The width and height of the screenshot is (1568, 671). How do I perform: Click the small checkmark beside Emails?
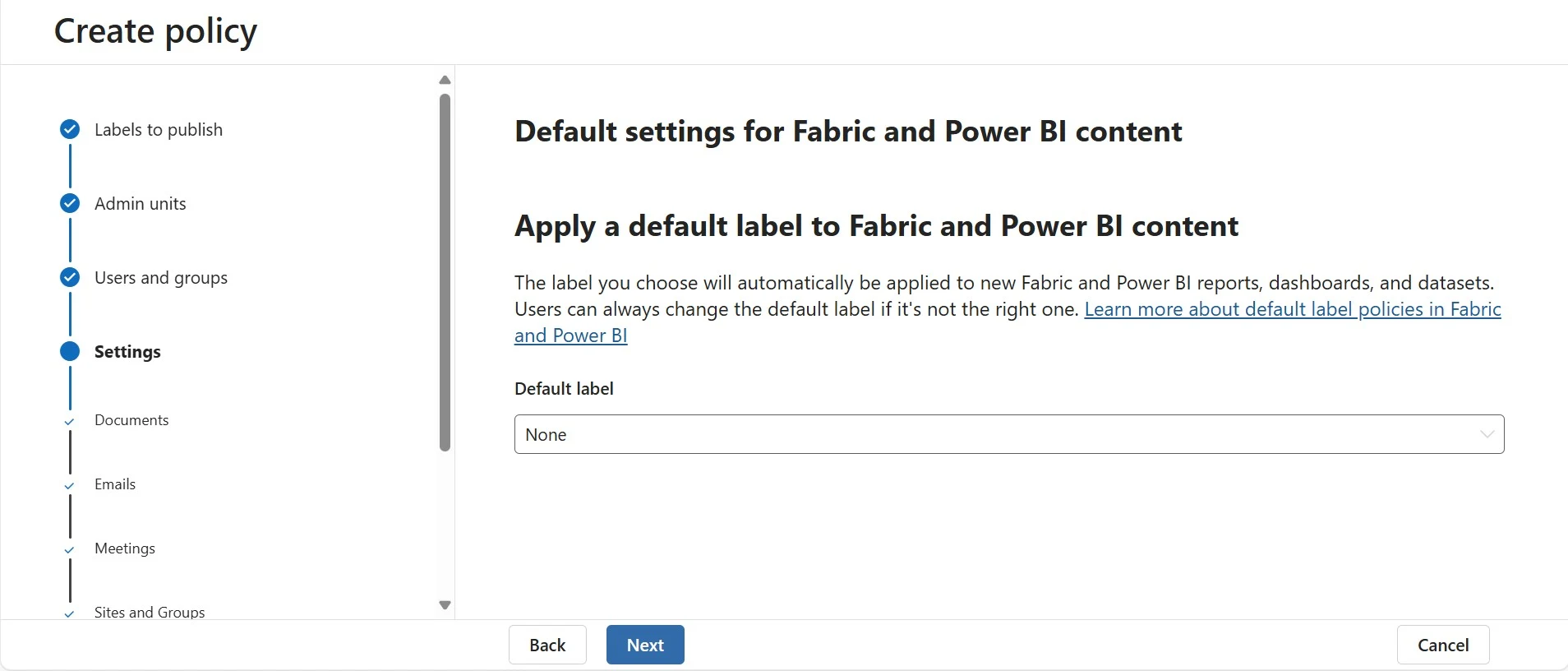[69, 485]
